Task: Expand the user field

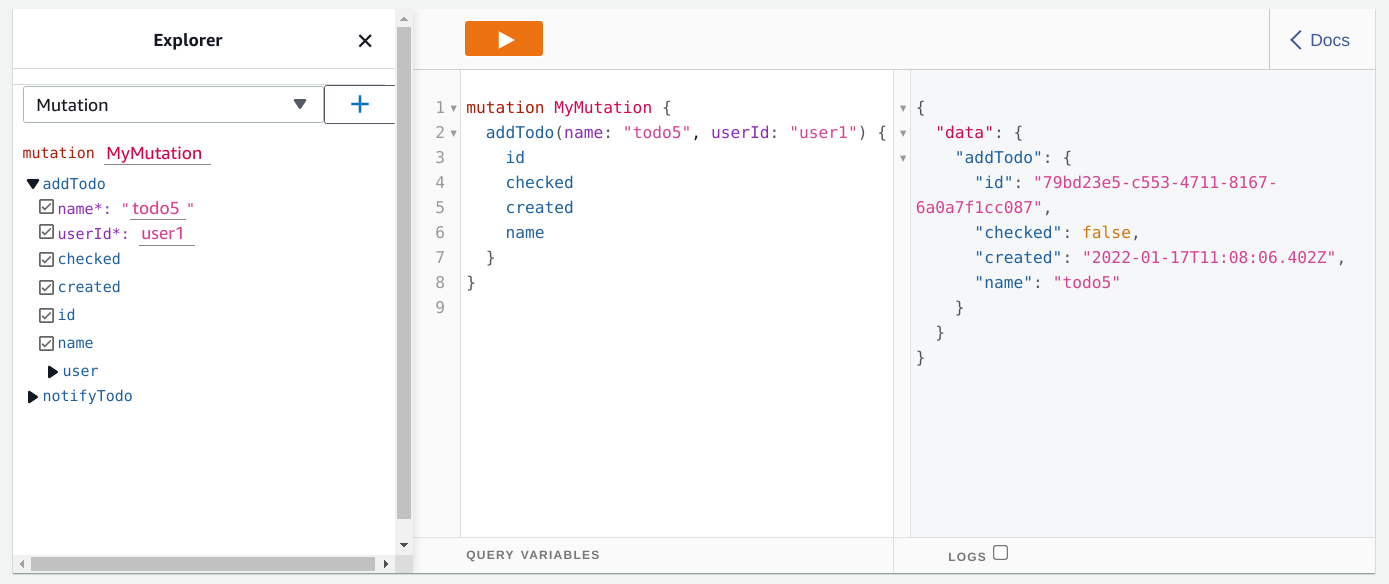Action: [53, 372]
